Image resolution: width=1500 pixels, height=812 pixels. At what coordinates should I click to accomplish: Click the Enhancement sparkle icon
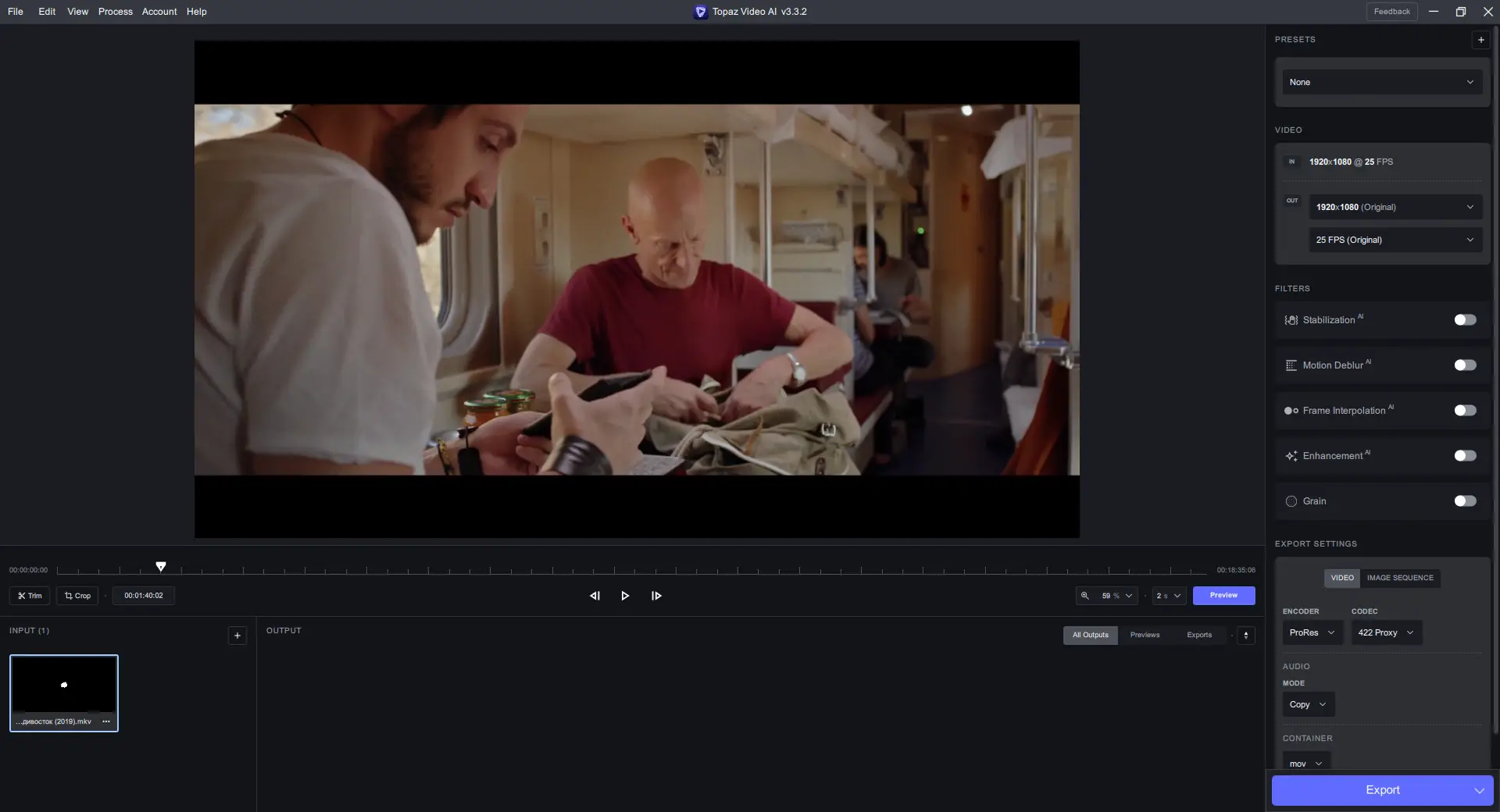click(x=1291, y=456)
